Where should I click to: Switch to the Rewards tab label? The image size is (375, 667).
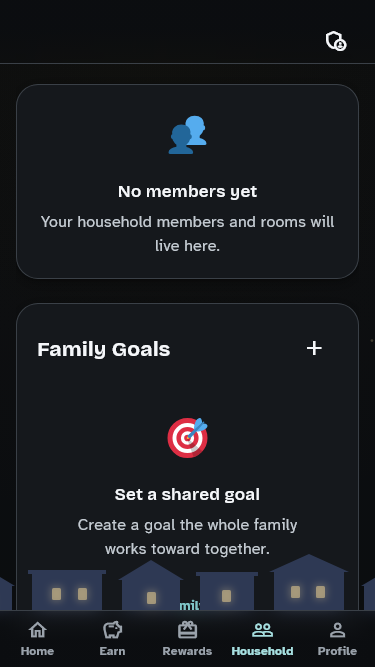187,651
